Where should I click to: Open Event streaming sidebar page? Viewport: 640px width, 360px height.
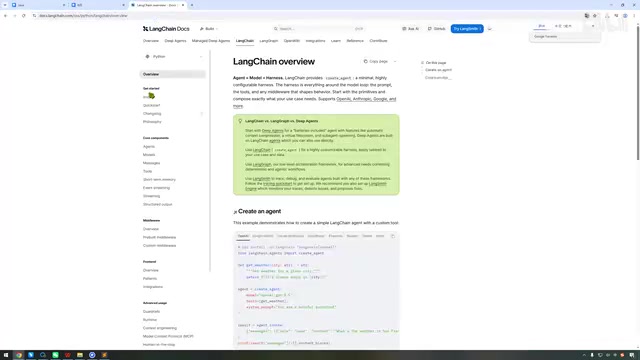point(156,188)
